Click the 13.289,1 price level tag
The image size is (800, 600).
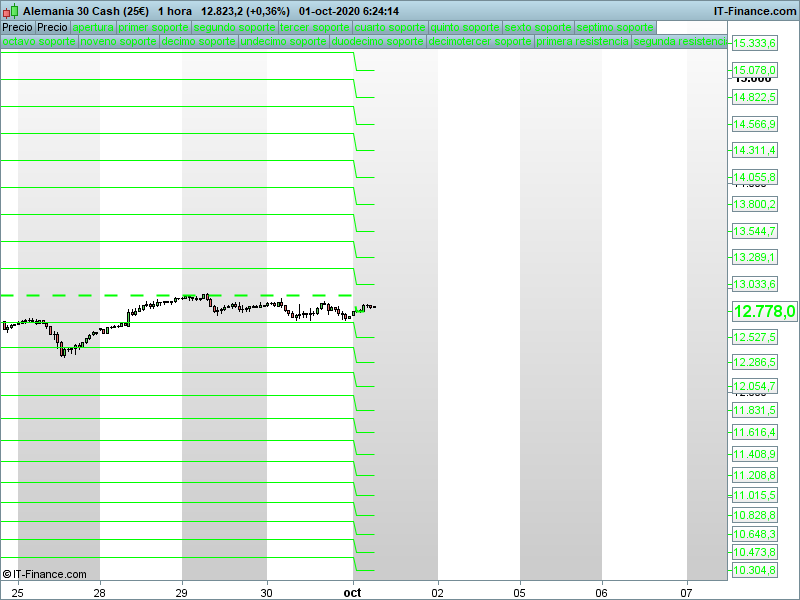pyautogui.click(x=755, y=257)
